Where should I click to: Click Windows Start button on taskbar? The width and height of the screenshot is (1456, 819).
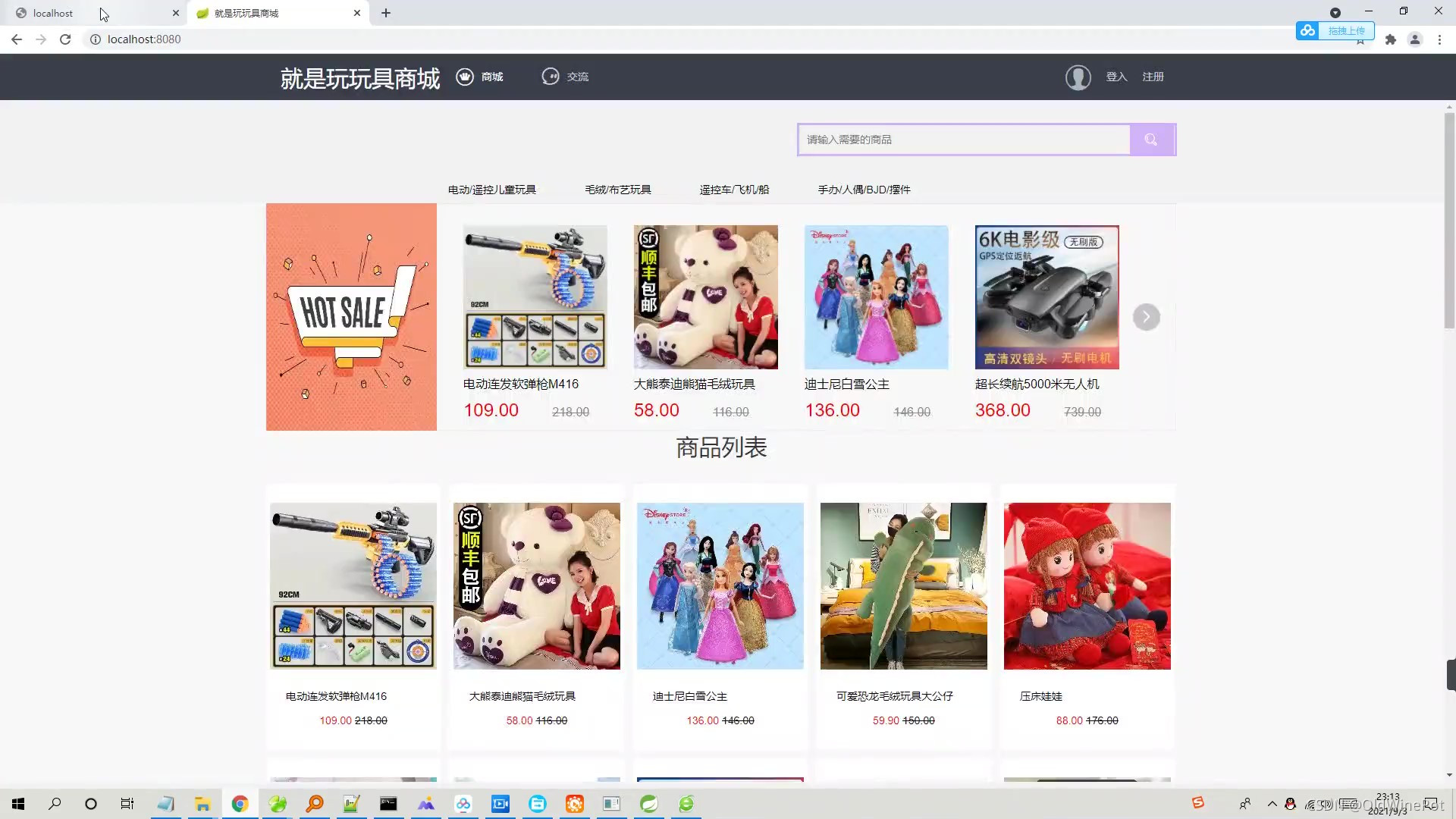pyautogui.click(x=18, y=804)
